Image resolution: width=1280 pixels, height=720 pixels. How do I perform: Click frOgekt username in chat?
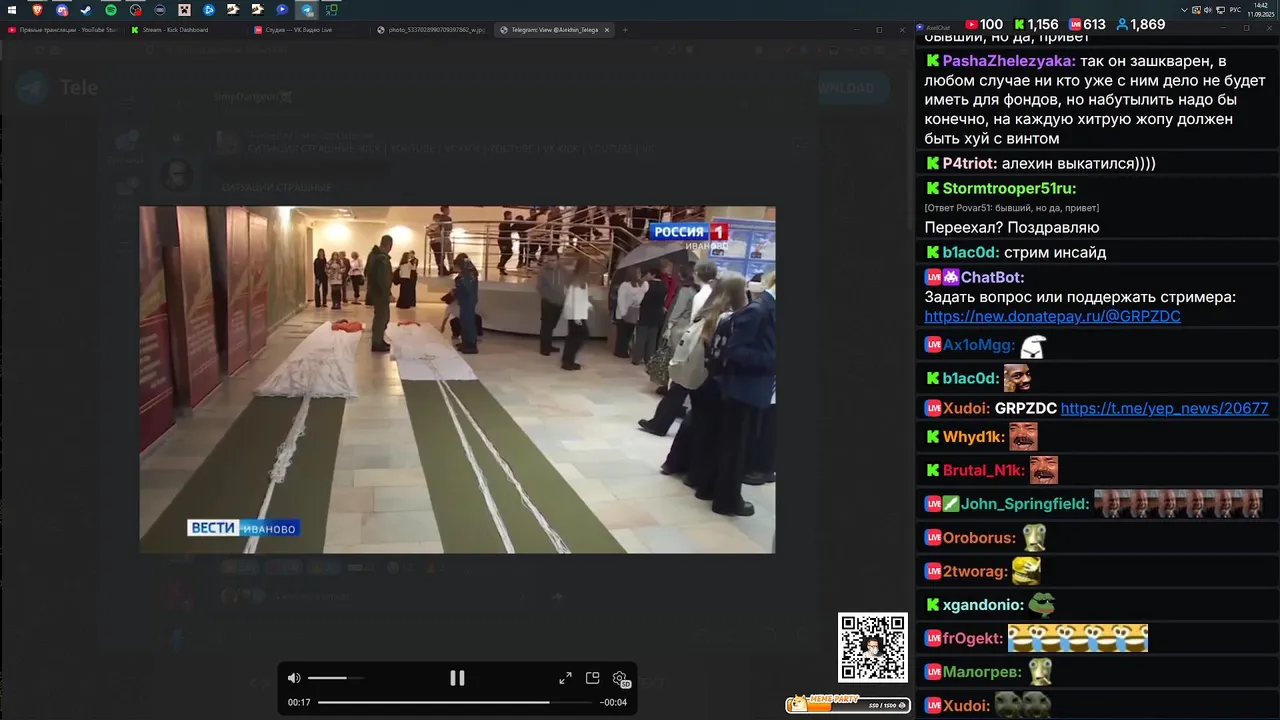click(972, 638)
